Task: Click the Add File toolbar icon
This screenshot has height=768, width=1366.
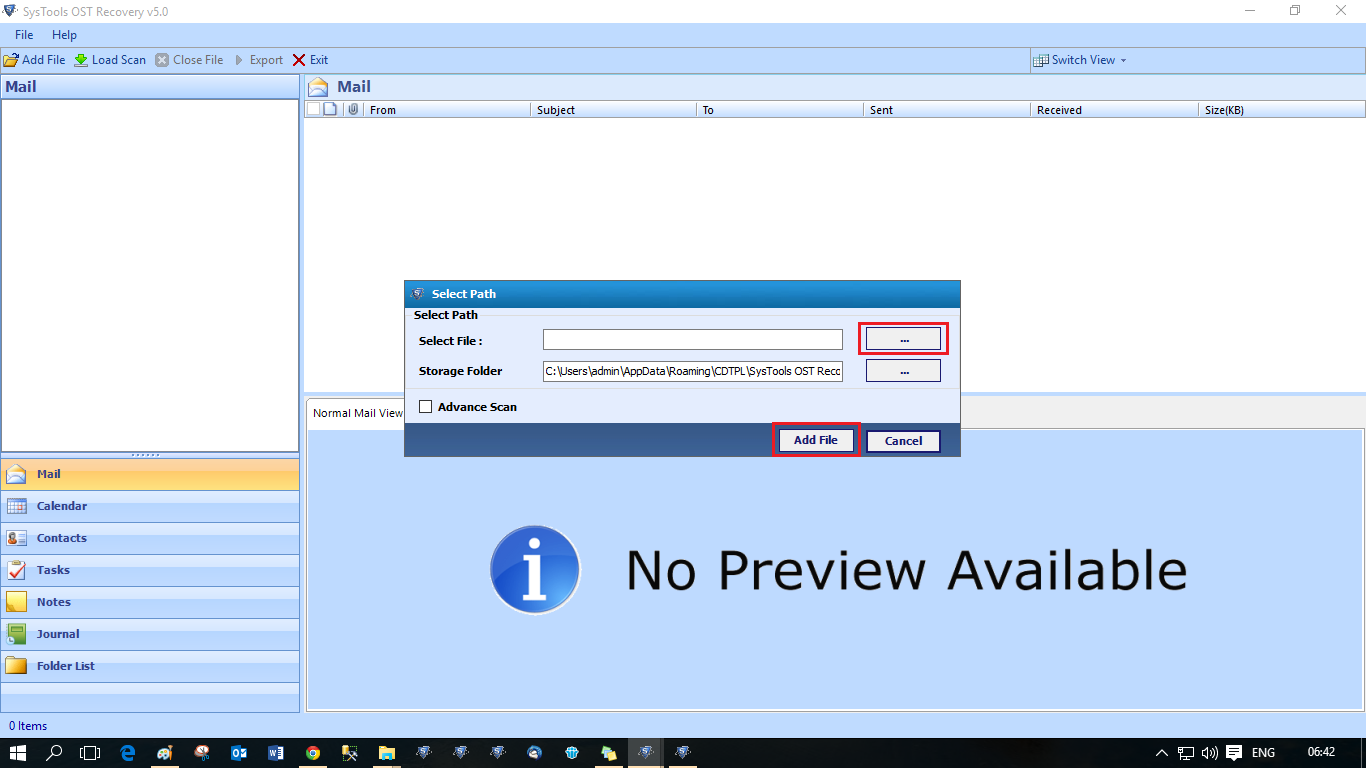Action: point(11,60)
